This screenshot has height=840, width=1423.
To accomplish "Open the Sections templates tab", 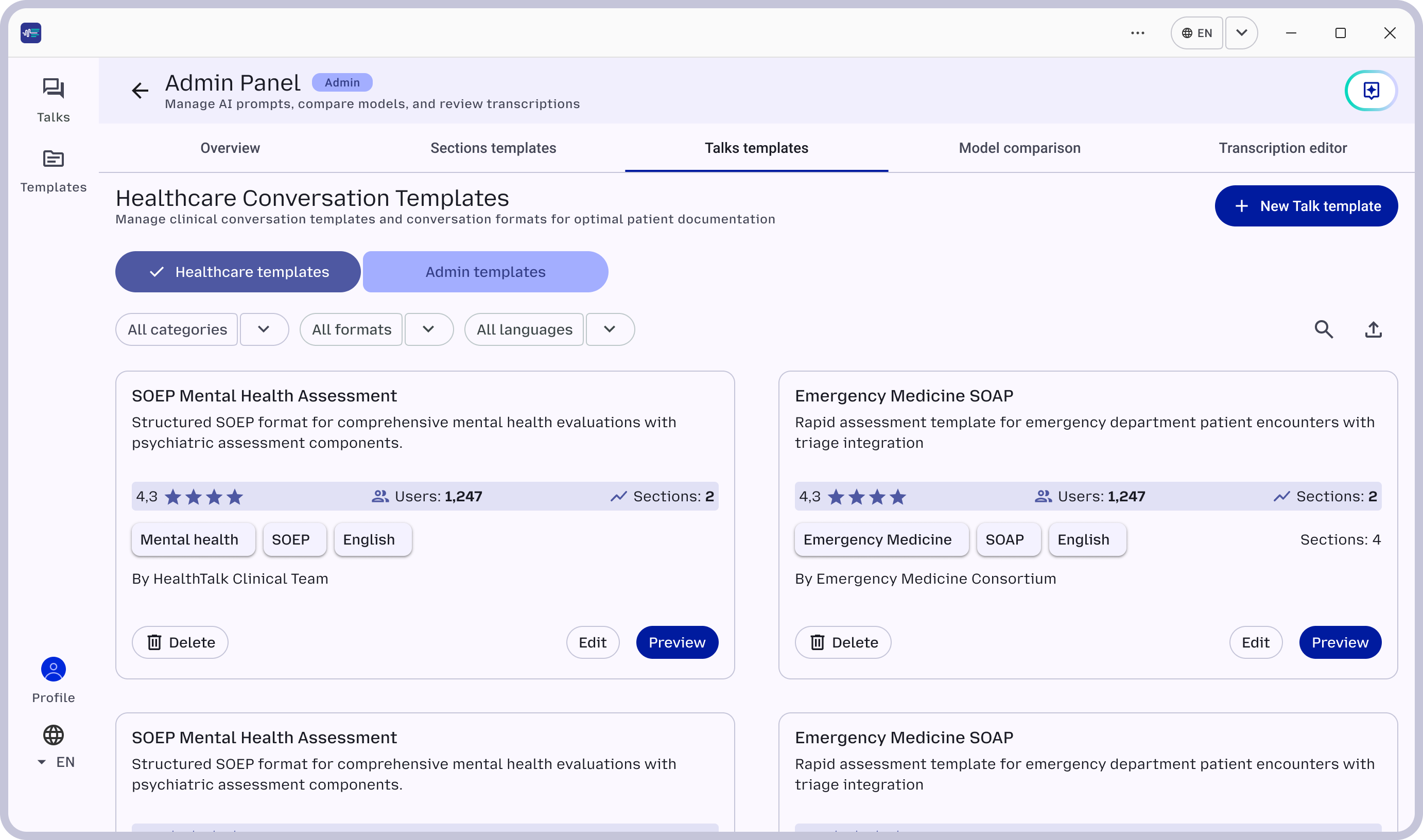I will (x=493, y=148).
